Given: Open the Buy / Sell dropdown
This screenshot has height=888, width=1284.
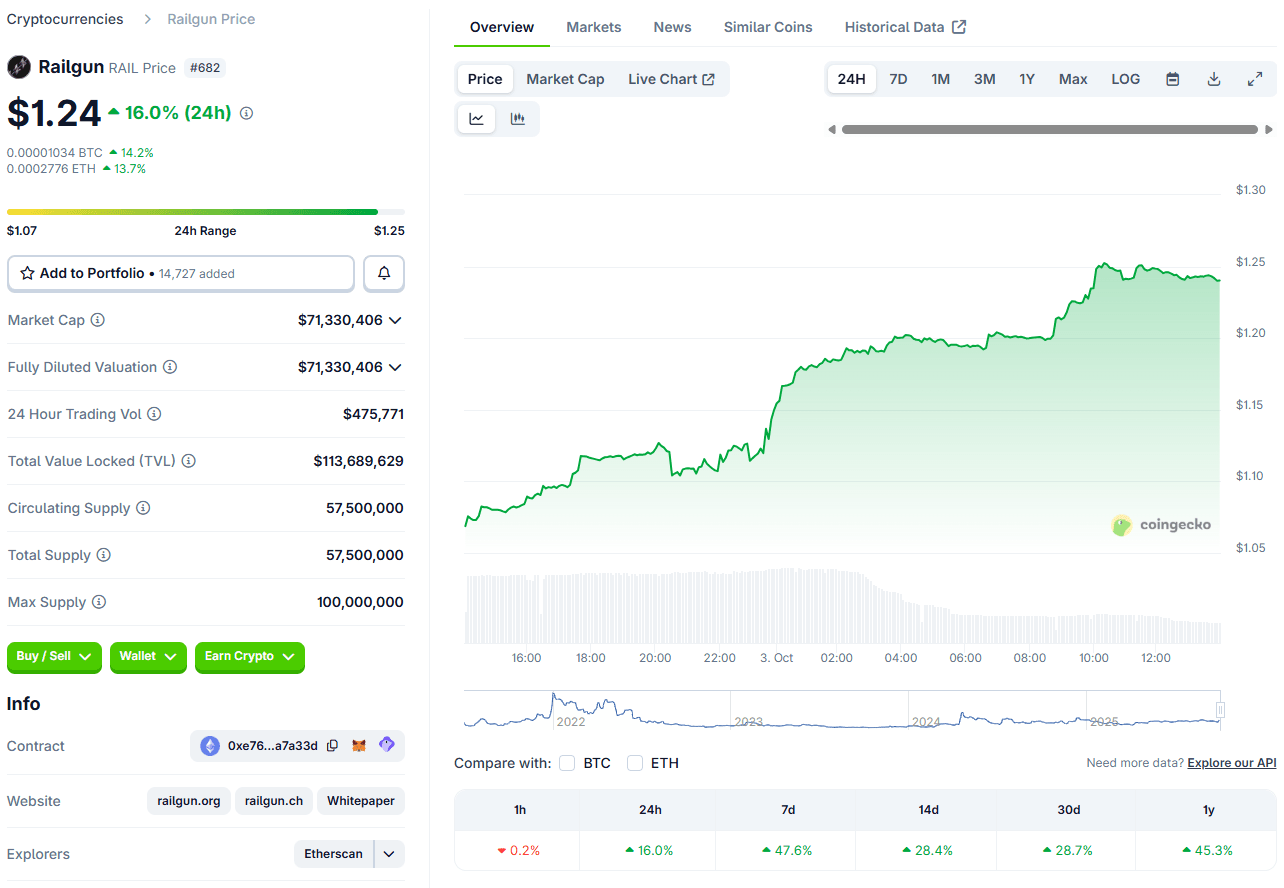Looking at the screenshot, I should (54, 656).
